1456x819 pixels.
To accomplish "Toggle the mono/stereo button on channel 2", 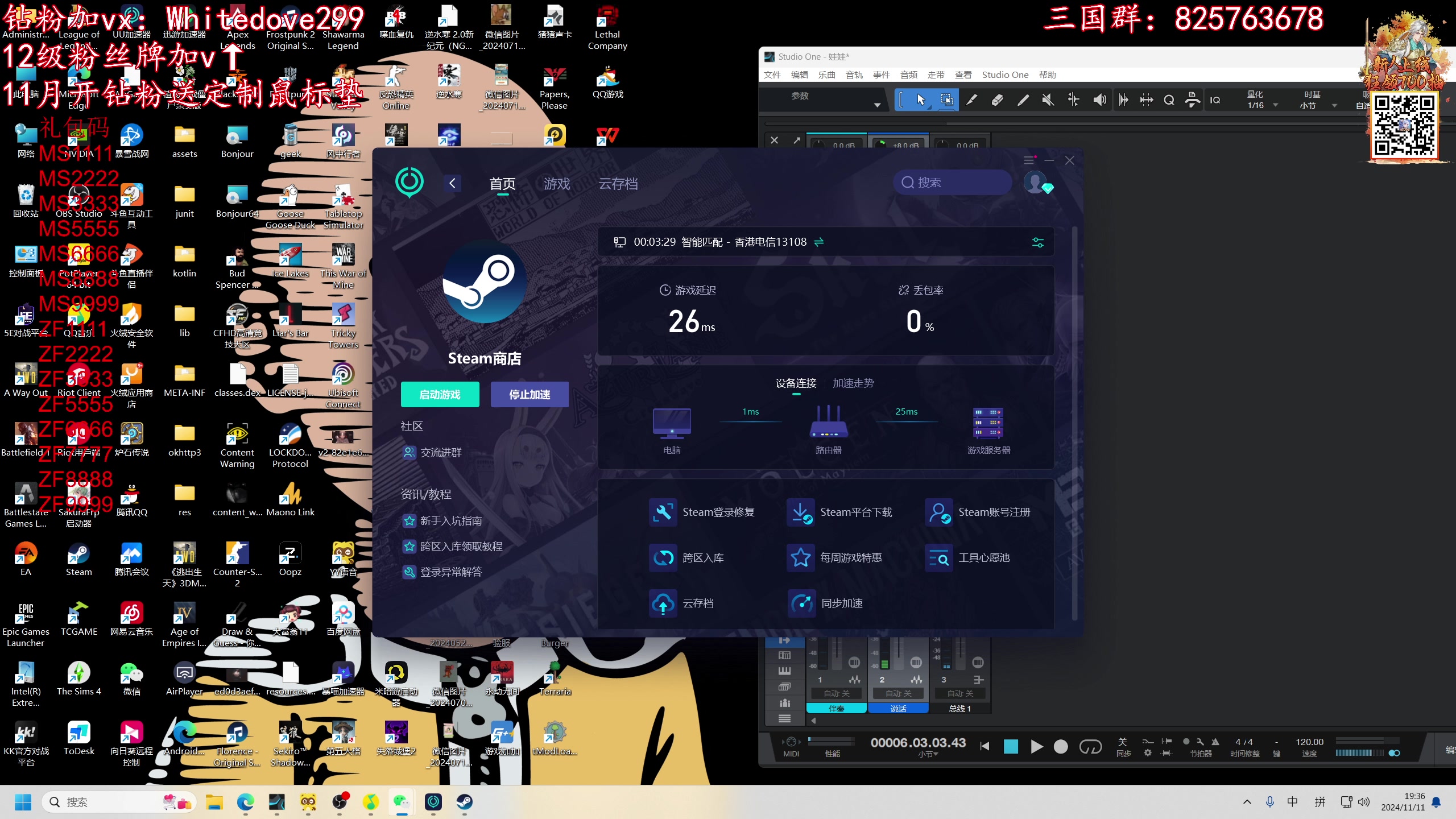I will (916, 663).
